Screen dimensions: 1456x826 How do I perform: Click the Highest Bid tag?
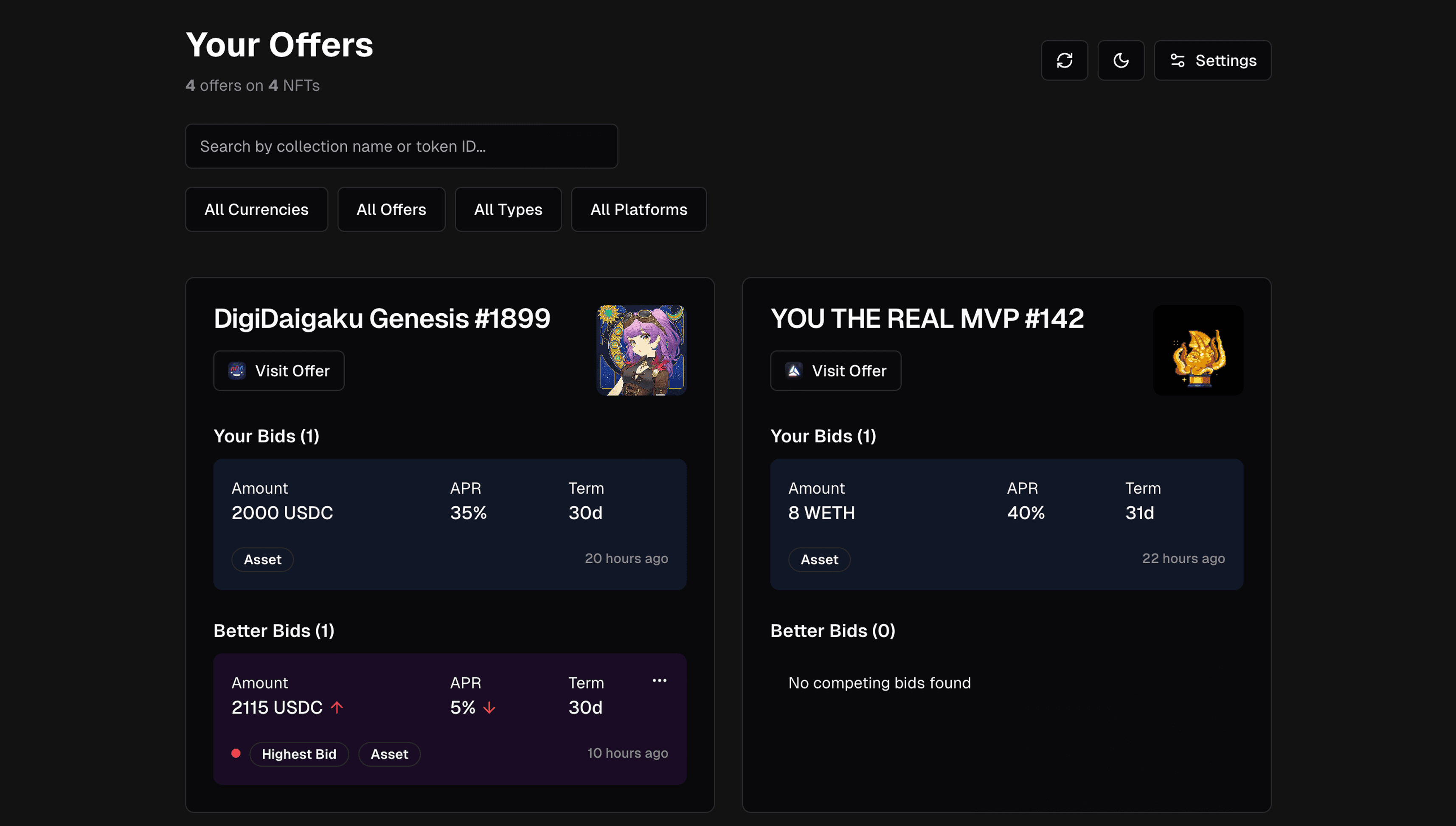(299, 754)
